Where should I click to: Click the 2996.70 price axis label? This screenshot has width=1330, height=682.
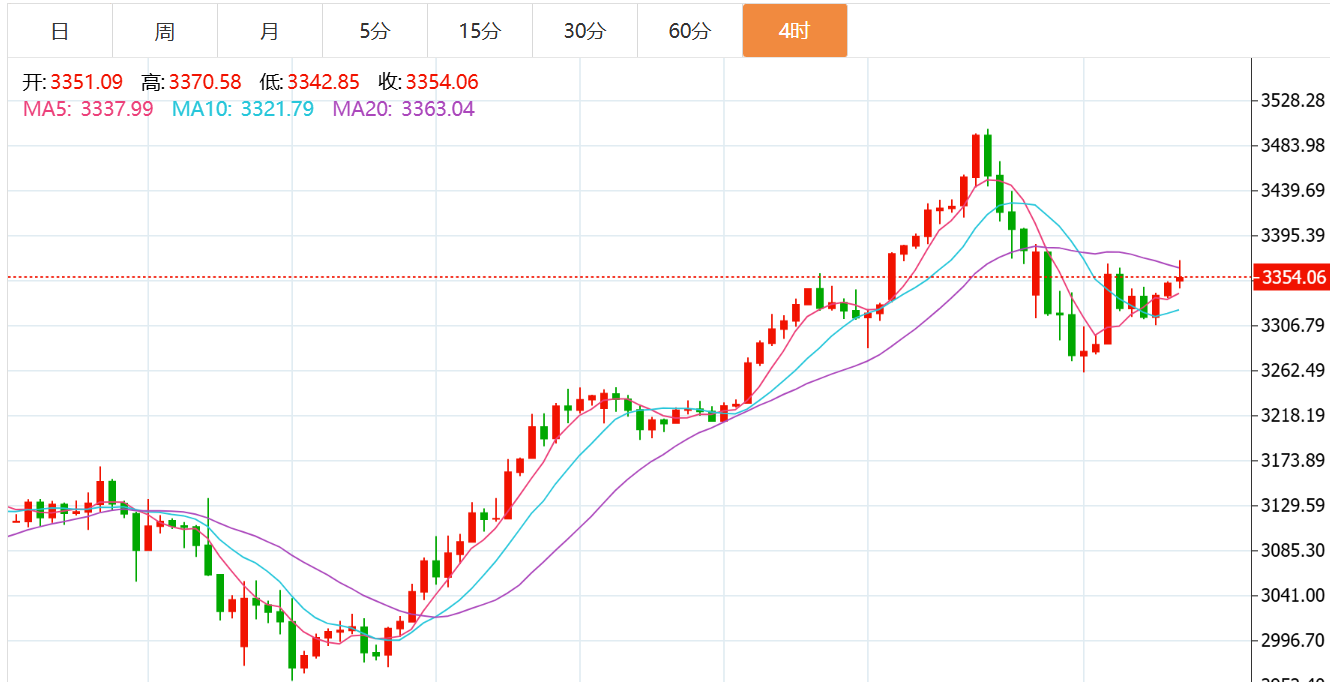[1293, 640]
